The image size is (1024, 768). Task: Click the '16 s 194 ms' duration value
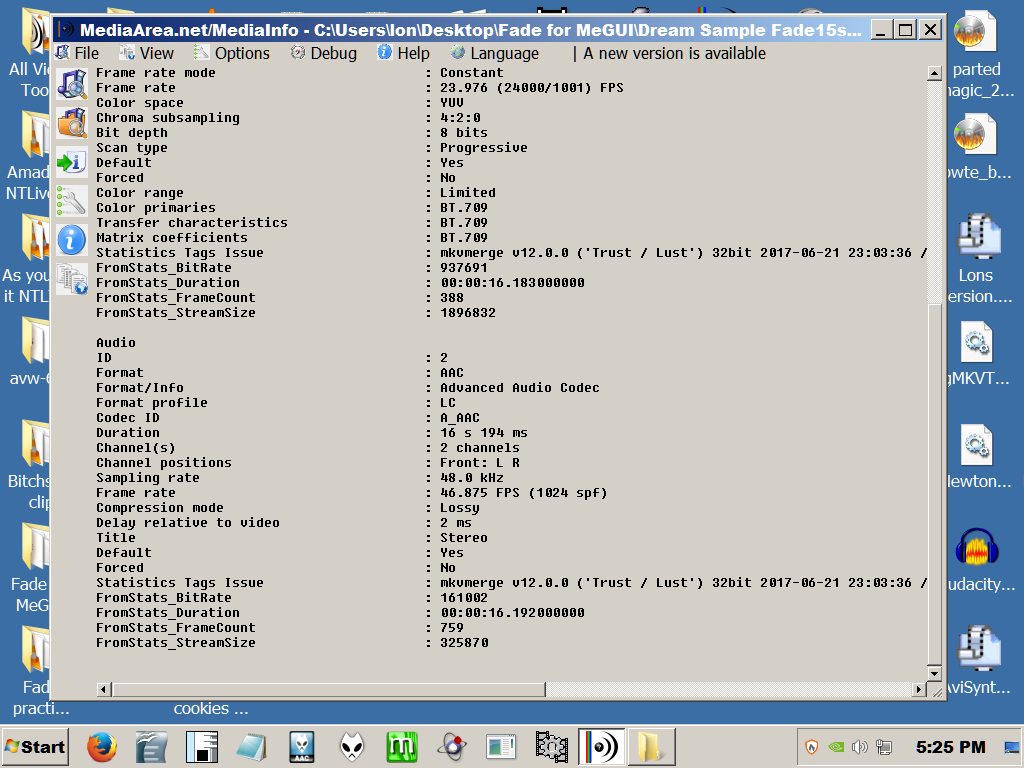click(483, 433)
